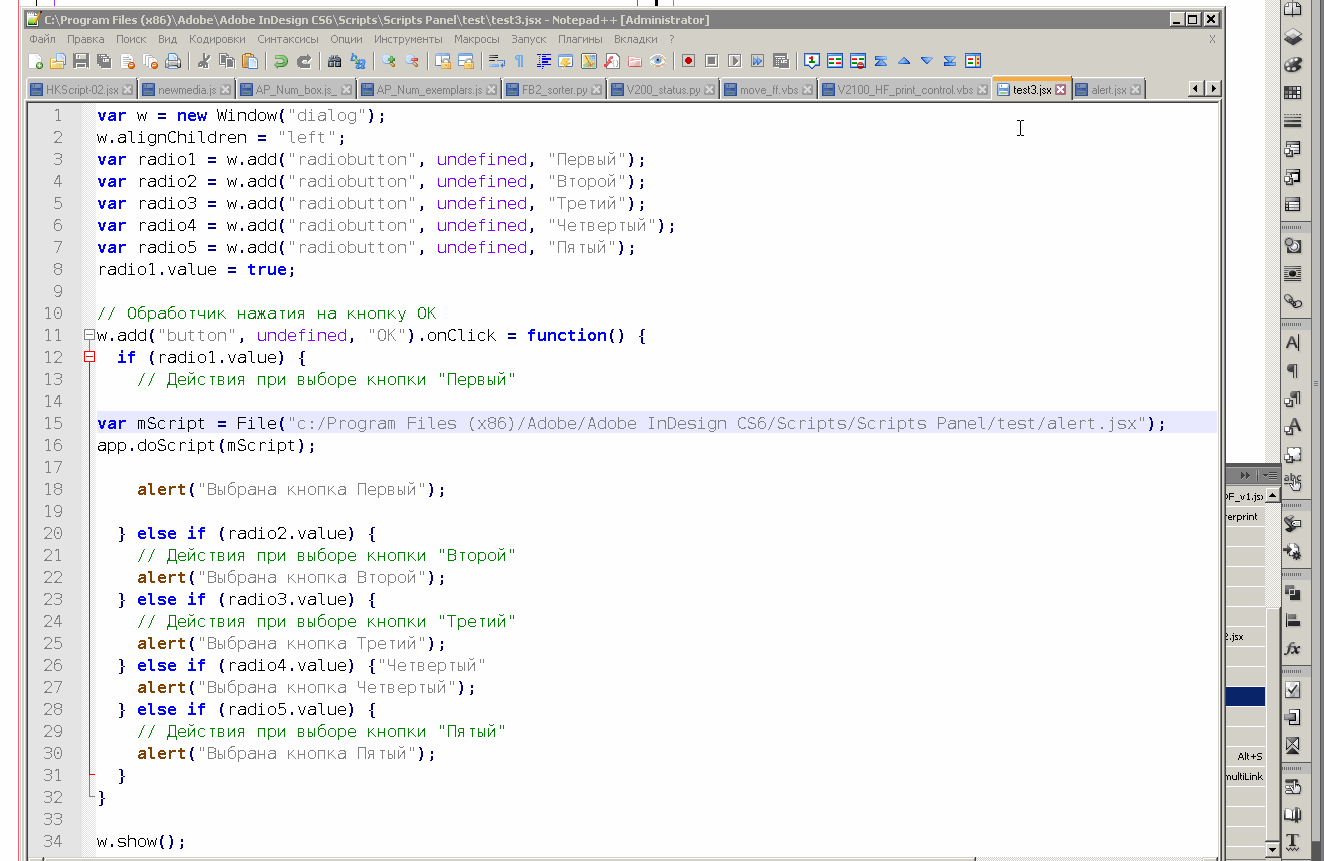Toggle Synchronize Horizontal Scrolling icon

[x=466, y=61]
